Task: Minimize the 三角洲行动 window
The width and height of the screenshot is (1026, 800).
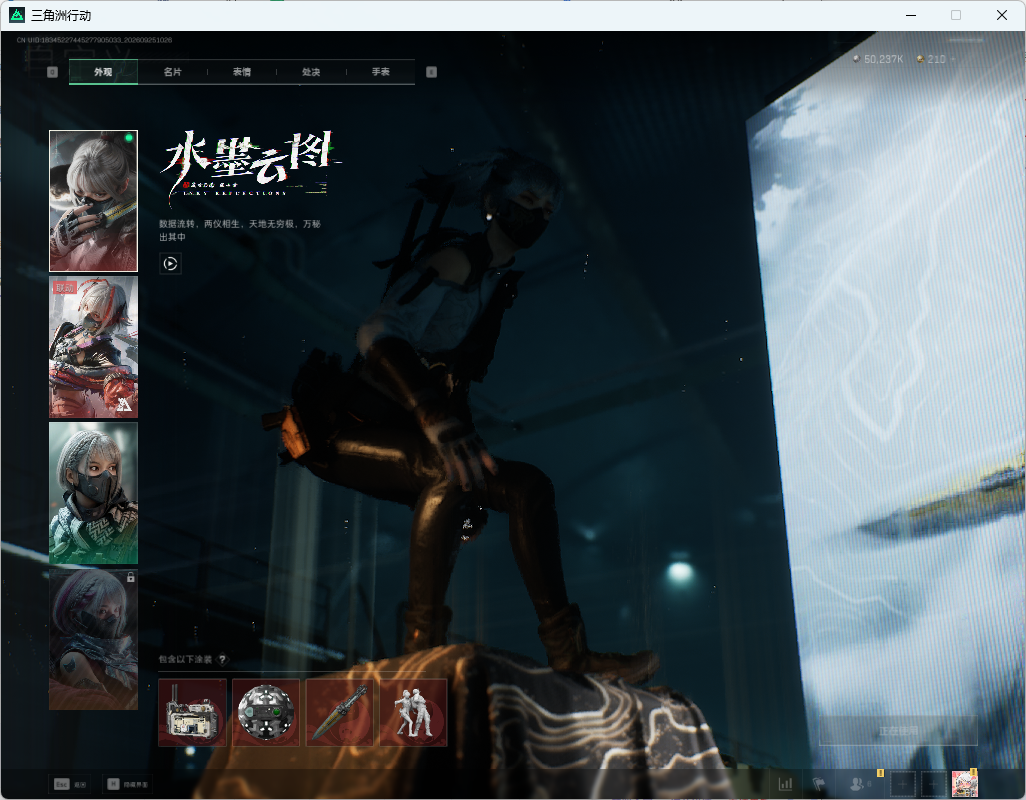Action: tap(910, 15)
